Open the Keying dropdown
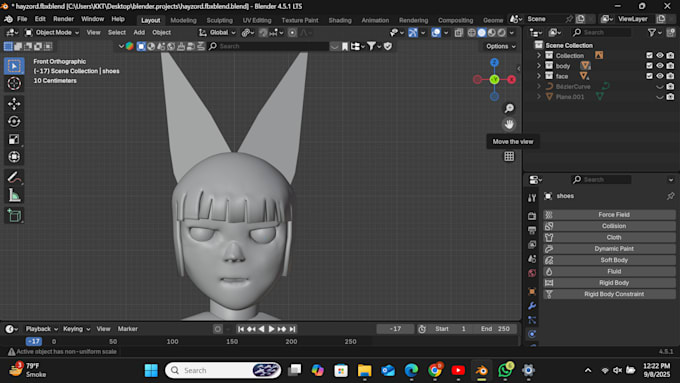Image resolution: width=680 pixels, height=383 pixels. click(76, 329)
